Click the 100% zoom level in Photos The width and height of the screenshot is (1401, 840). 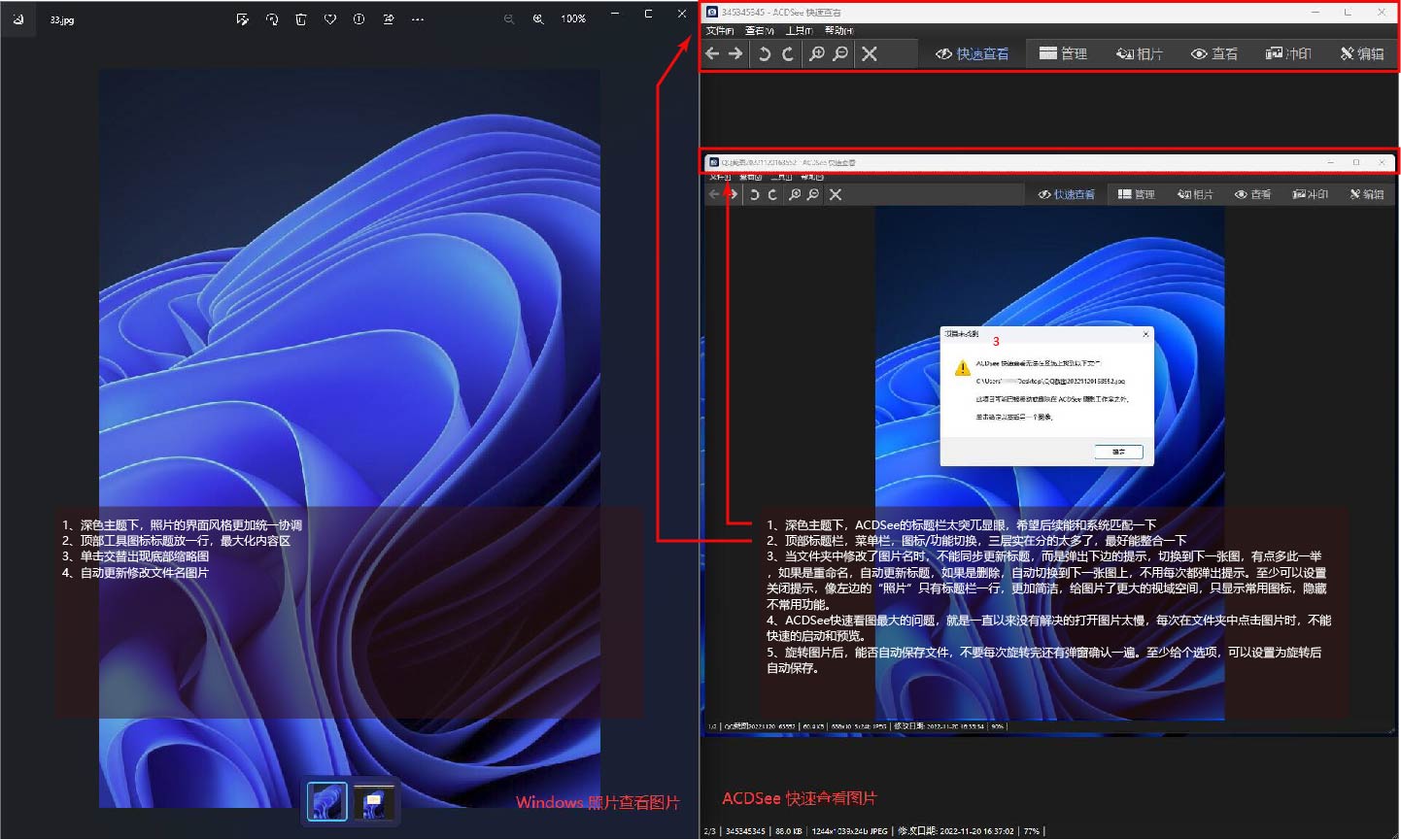pyautogui.click(x=573, y=19)
